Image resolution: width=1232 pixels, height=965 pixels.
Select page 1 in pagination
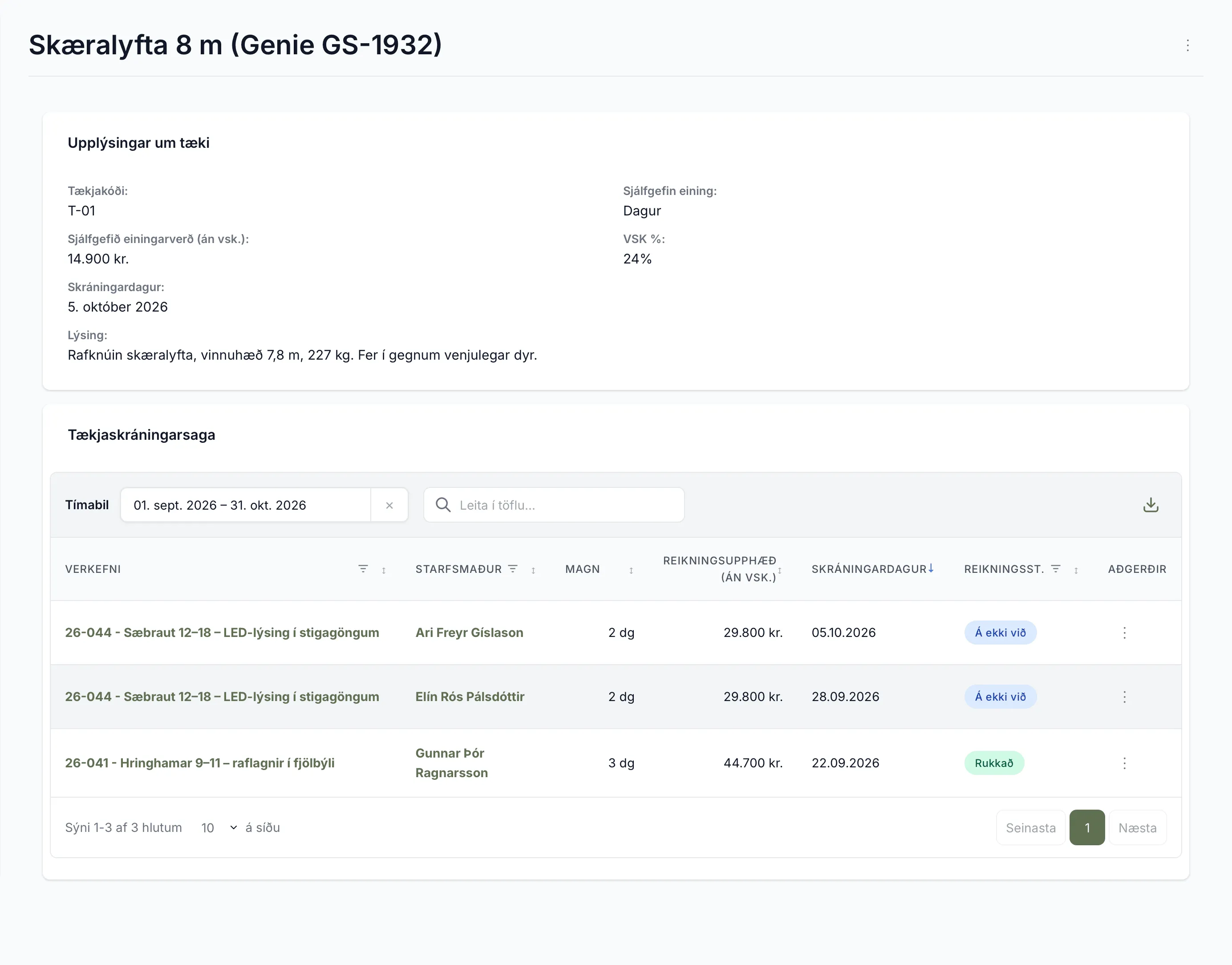(1087, 828)
